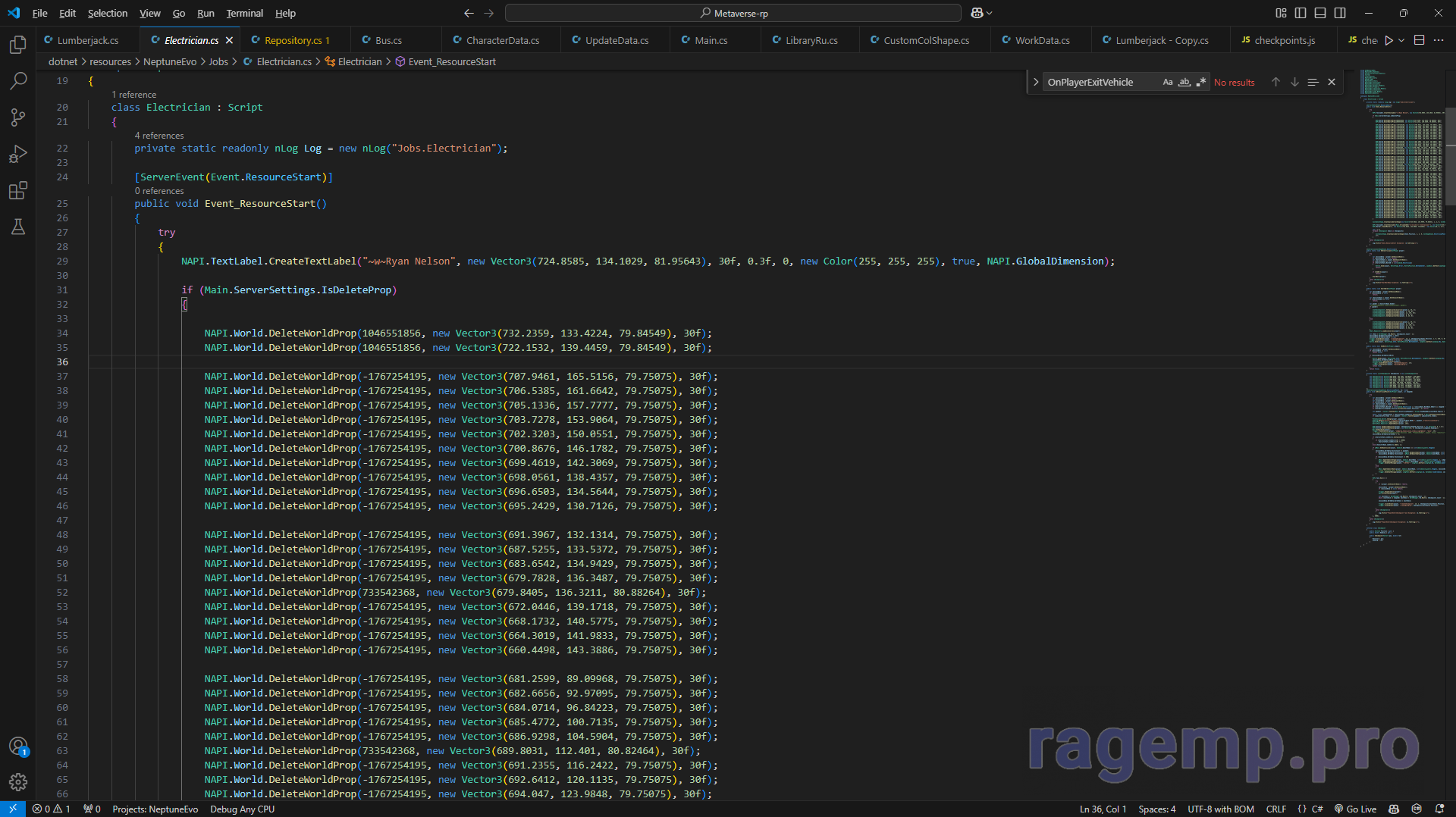Open the Search view in activity bar
1456x817 pixels.
(18, 81)
